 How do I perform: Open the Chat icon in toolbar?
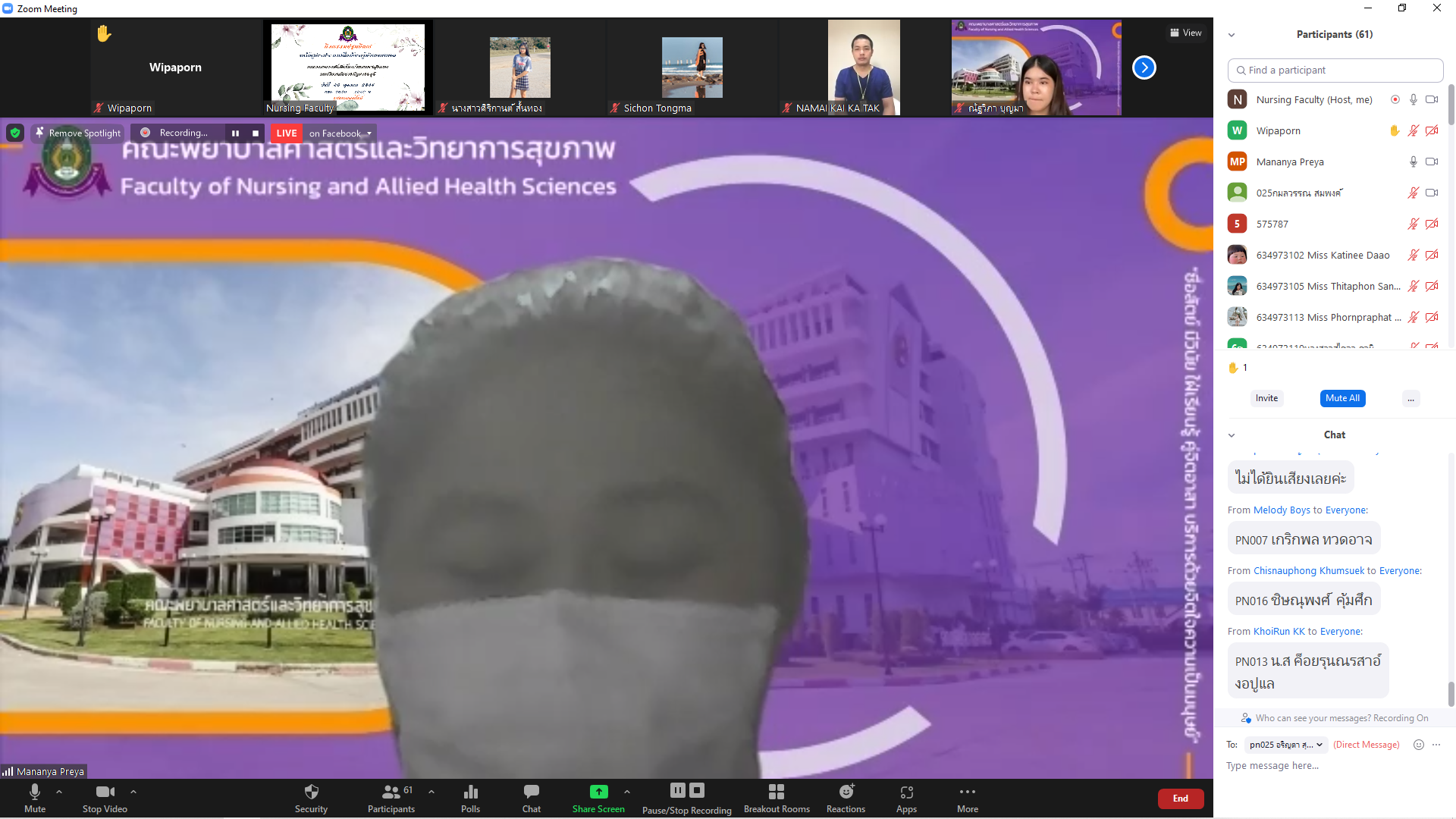coord(531,792)
